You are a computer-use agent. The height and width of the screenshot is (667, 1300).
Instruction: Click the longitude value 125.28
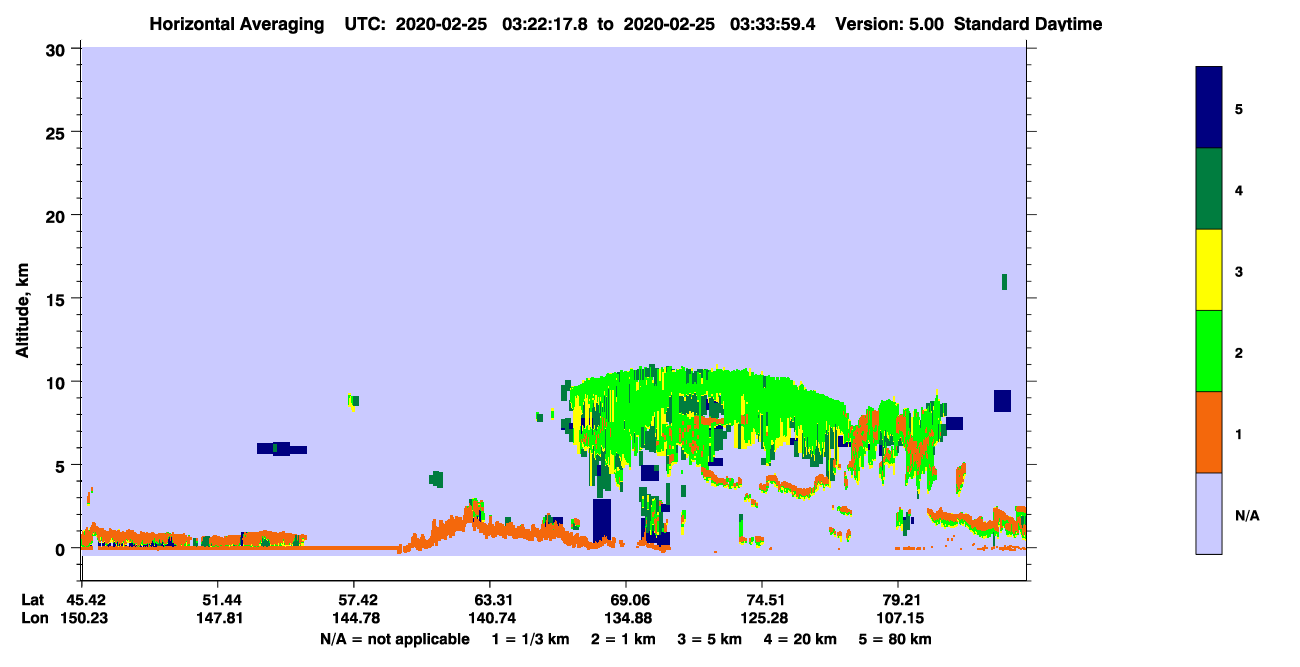coord(762,619)
